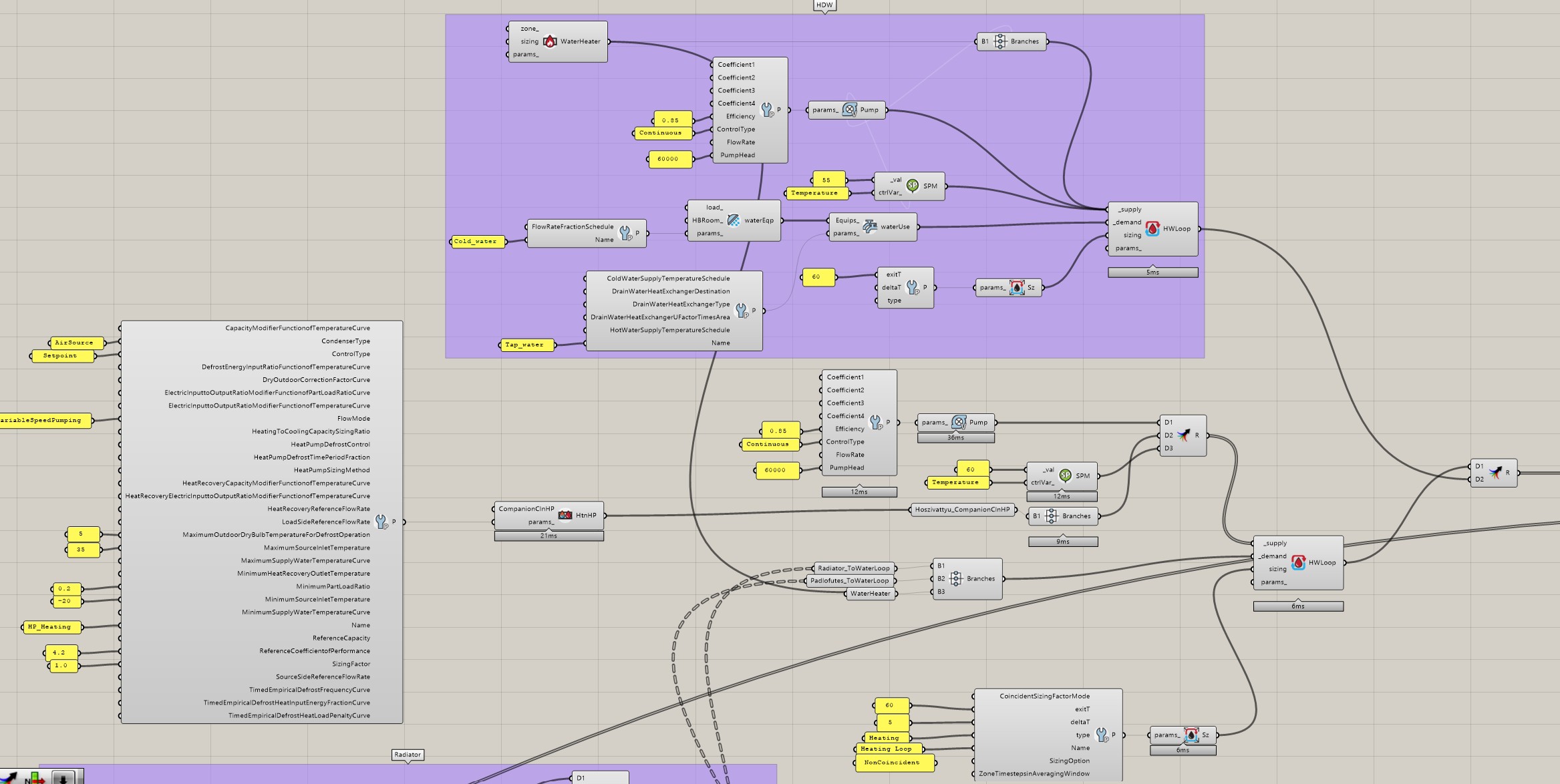Click the 21ms profiler label under HtnHP

[x=549, y=536]
